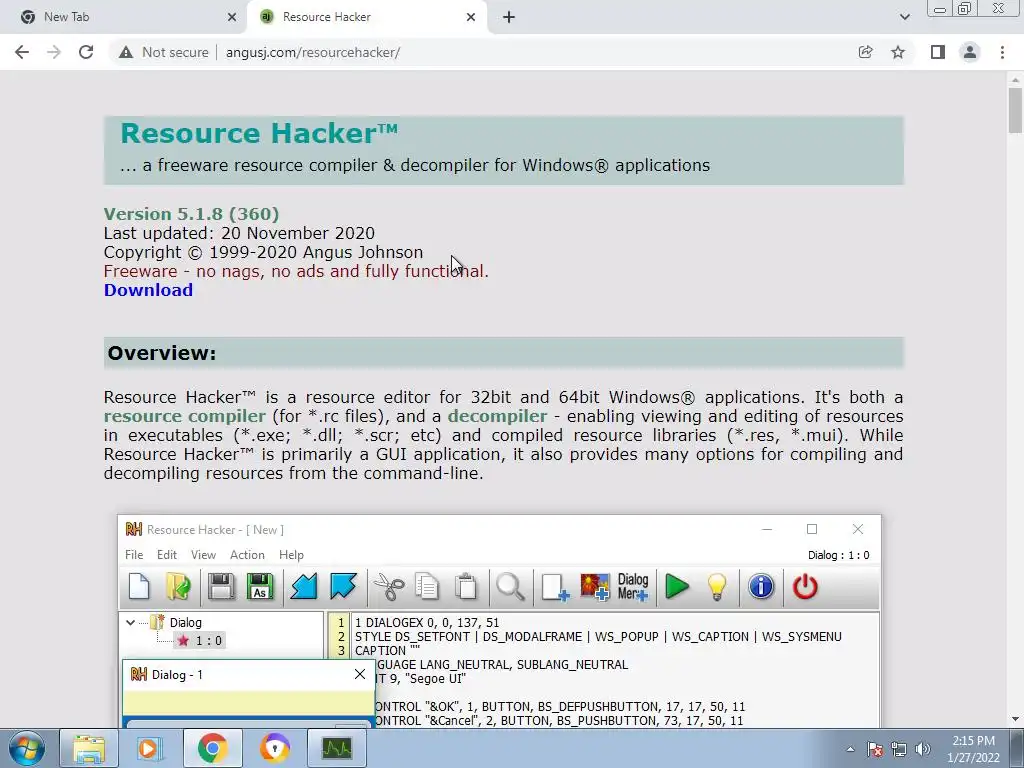Image resolution: width=1024 pixels, height=768 pixels.
Task: Open Chrome's three-dot menu
Action: 1002,52
